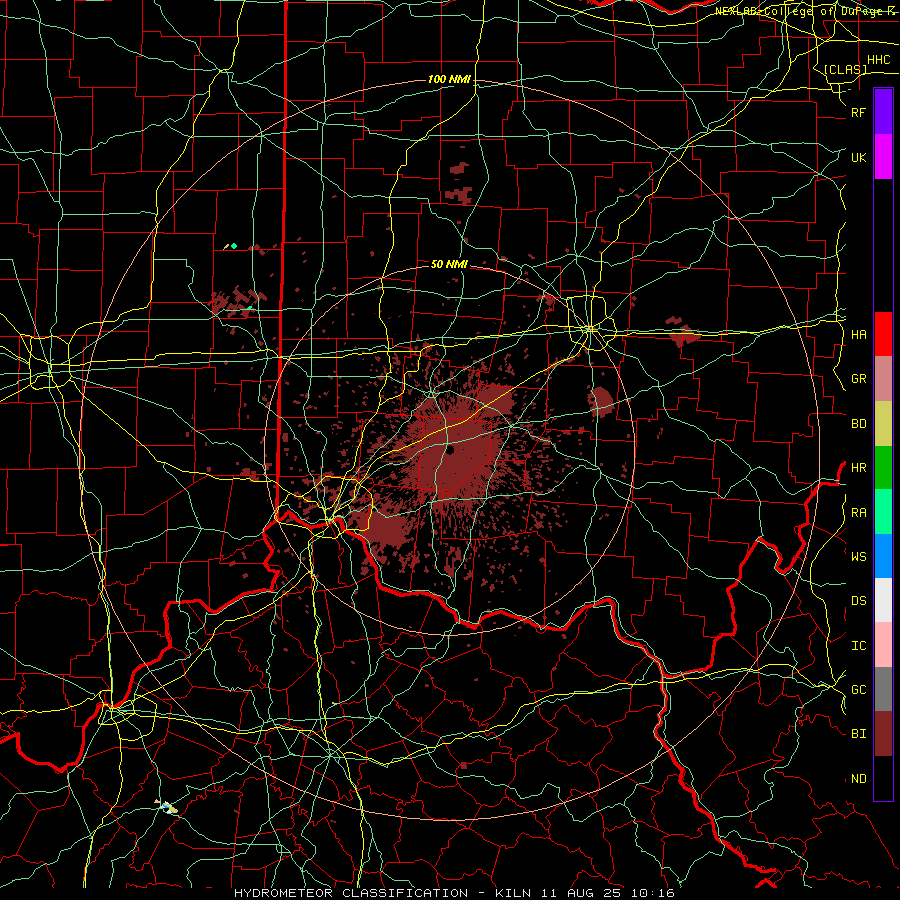The width and height of the screenshot is (900, 900).
Task: Click the RA legend label
Action: tap(858, 513)
